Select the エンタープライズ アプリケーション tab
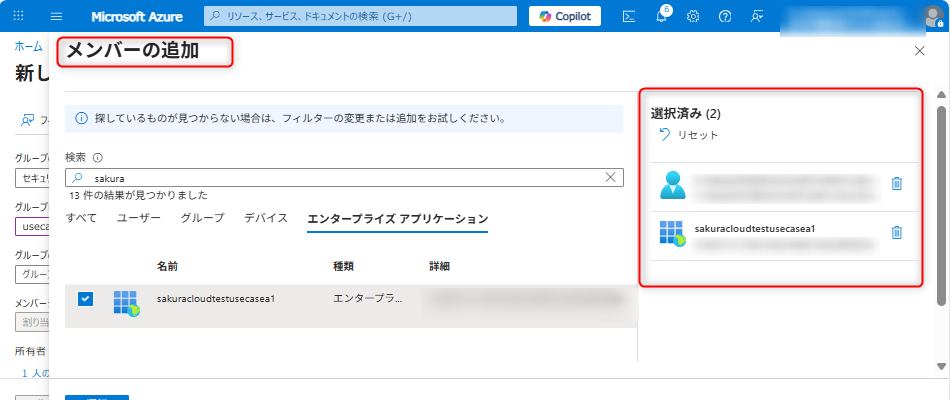950x400 pixels. coord(397,219)
